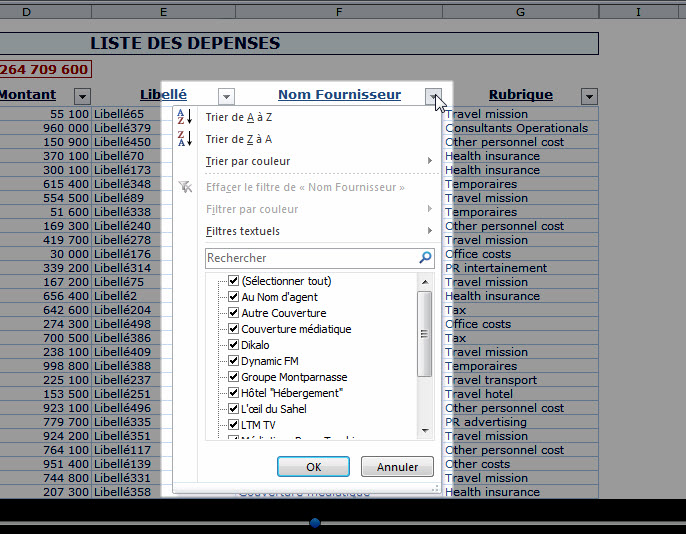The image size is (686, 534).
Task: Click the list scrollbar up arrow
Action: (x=425, y=282)
